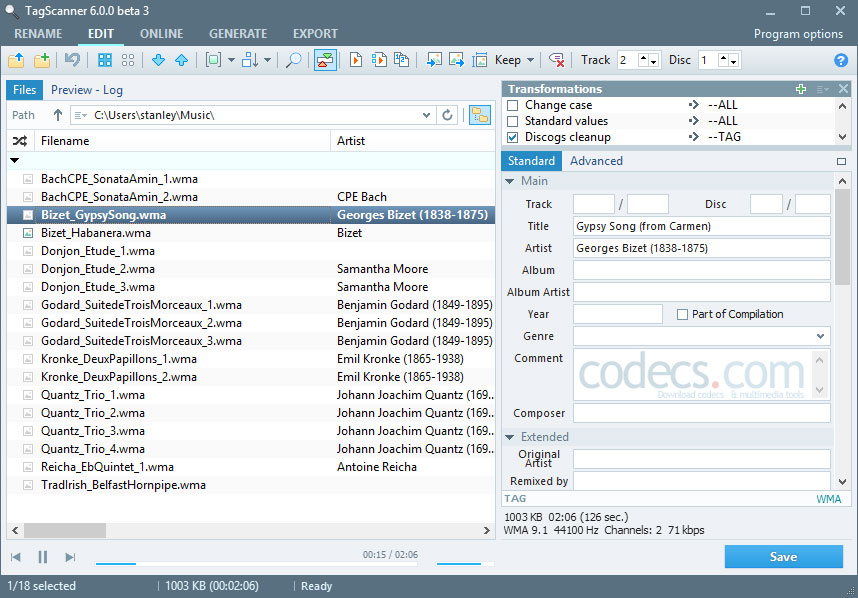Toggle the transformations panel icon

[x=325, y=60]
